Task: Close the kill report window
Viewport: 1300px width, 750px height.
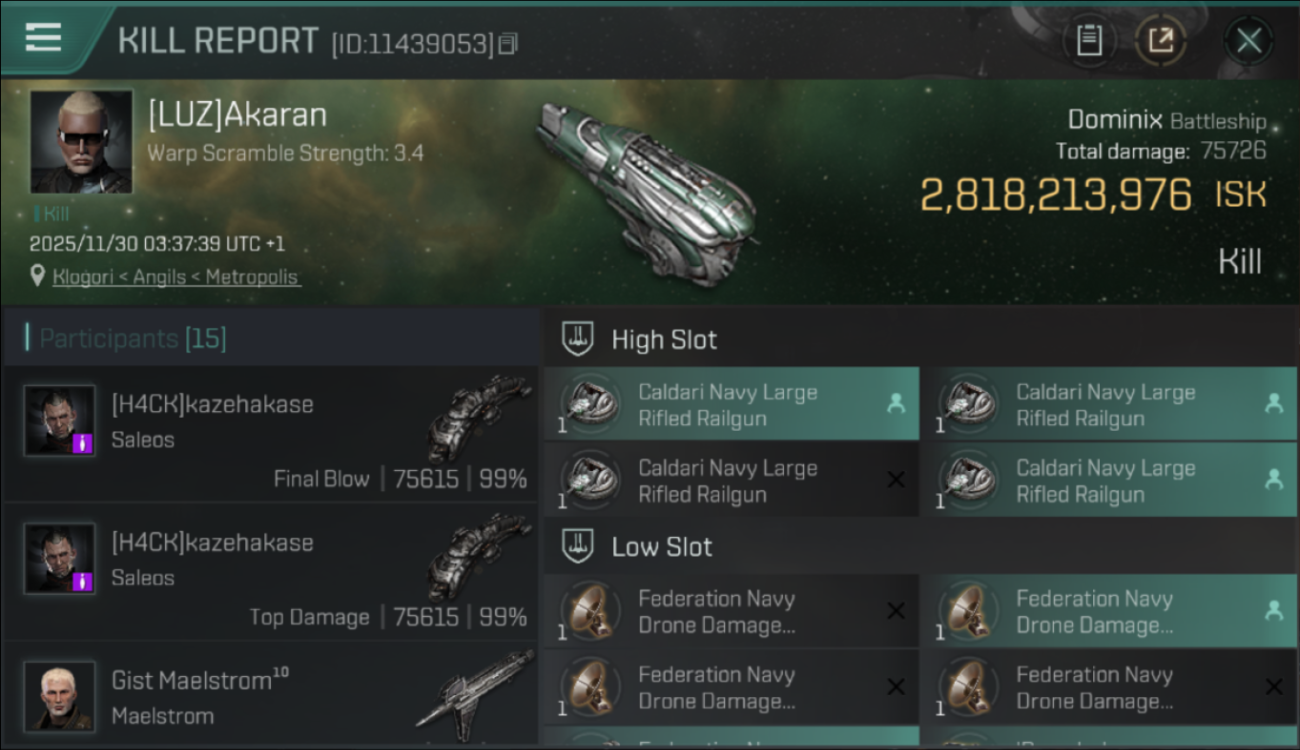Action: pos(1248,41)
